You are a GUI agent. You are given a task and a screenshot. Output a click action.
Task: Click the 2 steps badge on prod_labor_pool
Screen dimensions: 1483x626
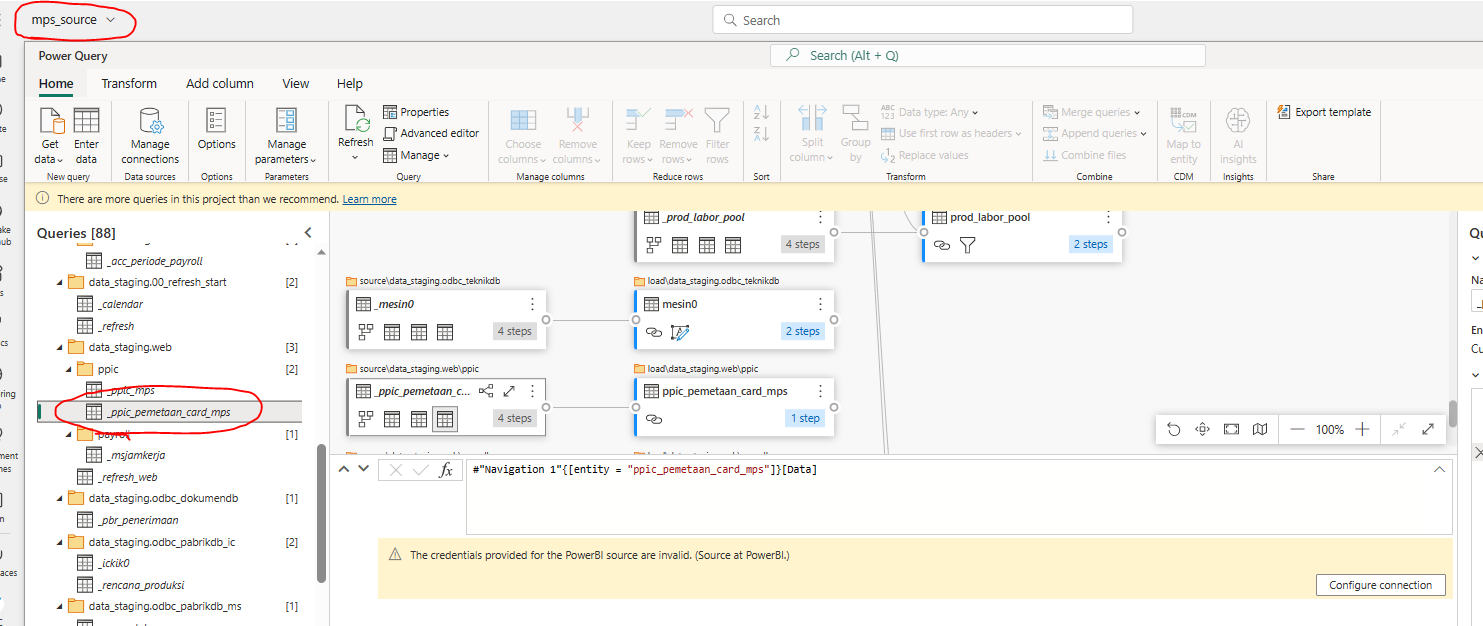(x=1091, y=244)
